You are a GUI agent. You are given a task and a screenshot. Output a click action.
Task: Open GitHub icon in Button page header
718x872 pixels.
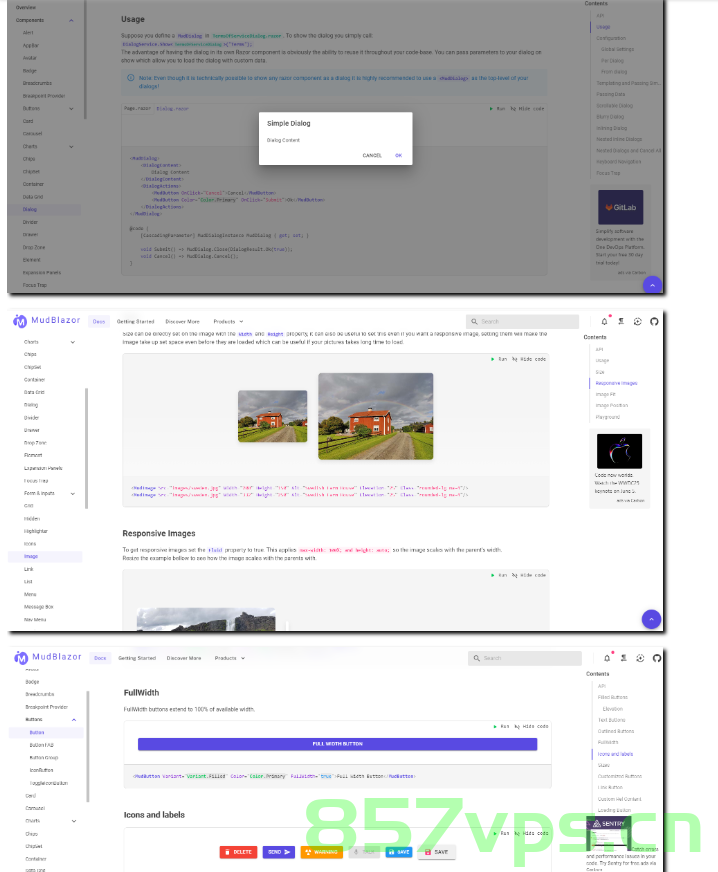657,658
